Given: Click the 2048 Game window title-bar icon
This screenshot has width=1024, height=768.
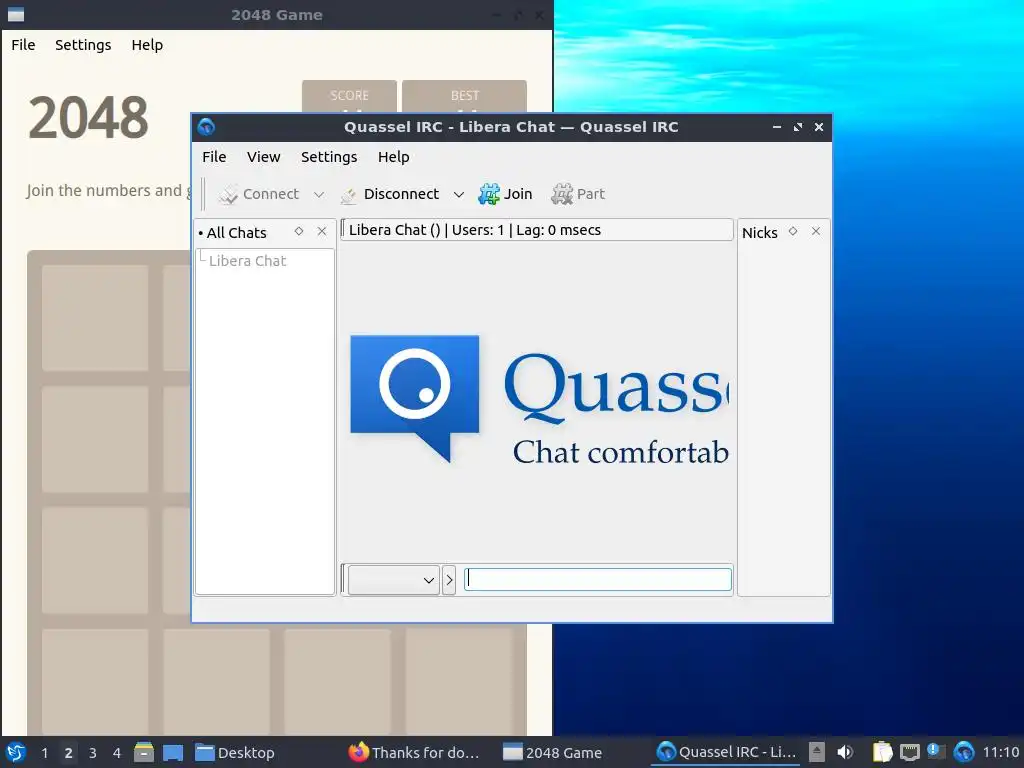Looking at the screenshot, I should (x=16, y=14).
